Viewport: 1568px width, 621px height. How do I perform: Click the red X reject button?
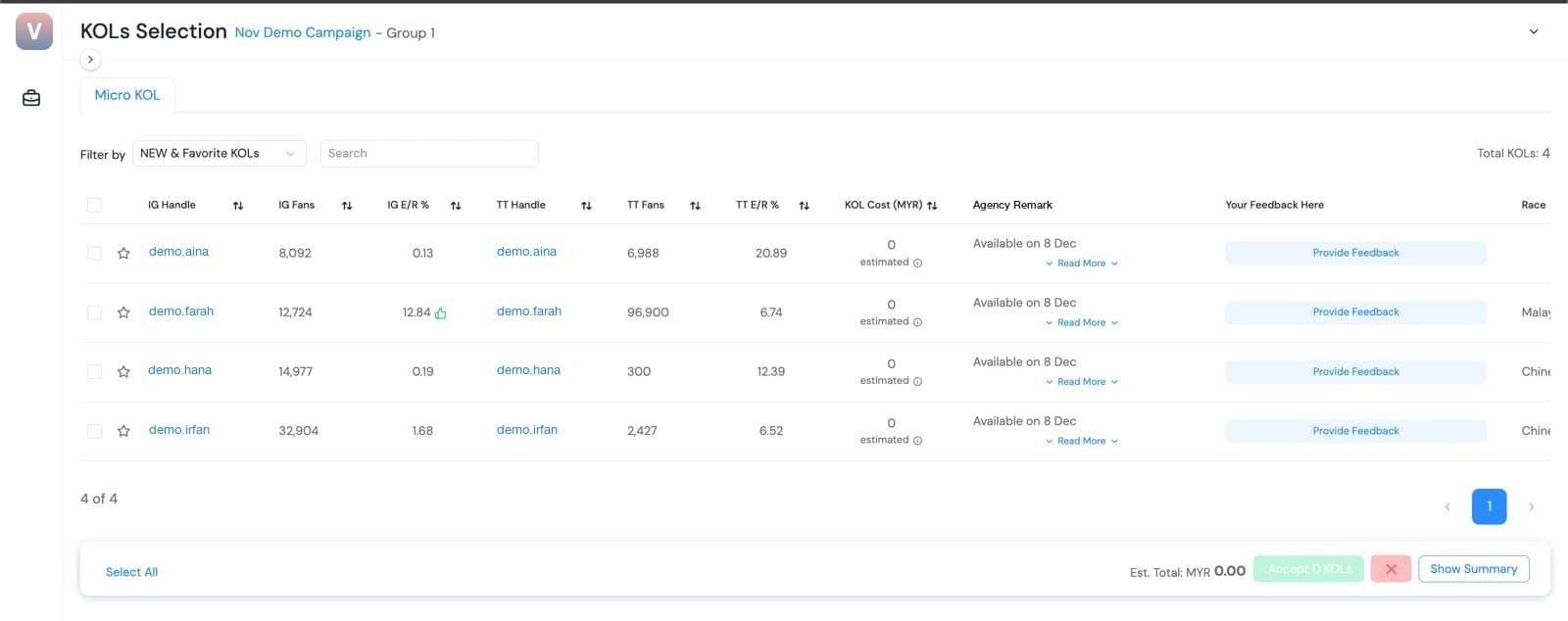coord(1391,569)
